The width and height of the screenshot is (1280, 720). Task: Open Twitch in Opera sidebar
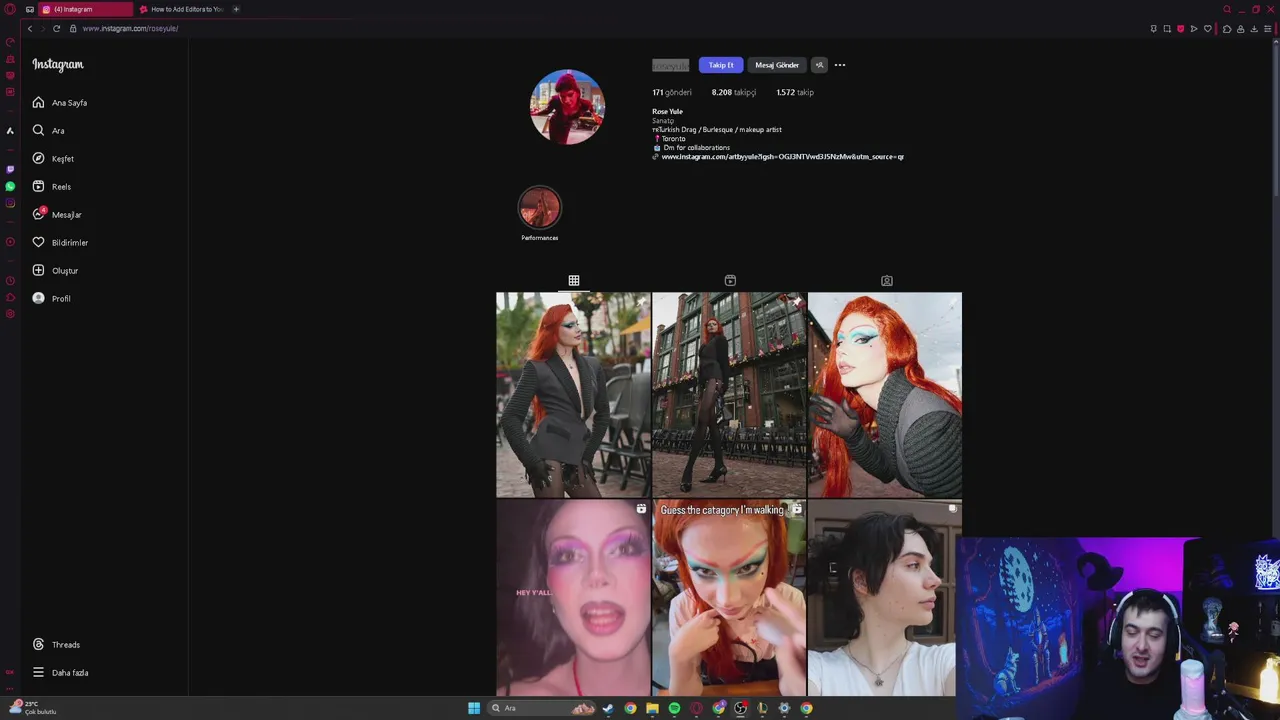[10, 169]
